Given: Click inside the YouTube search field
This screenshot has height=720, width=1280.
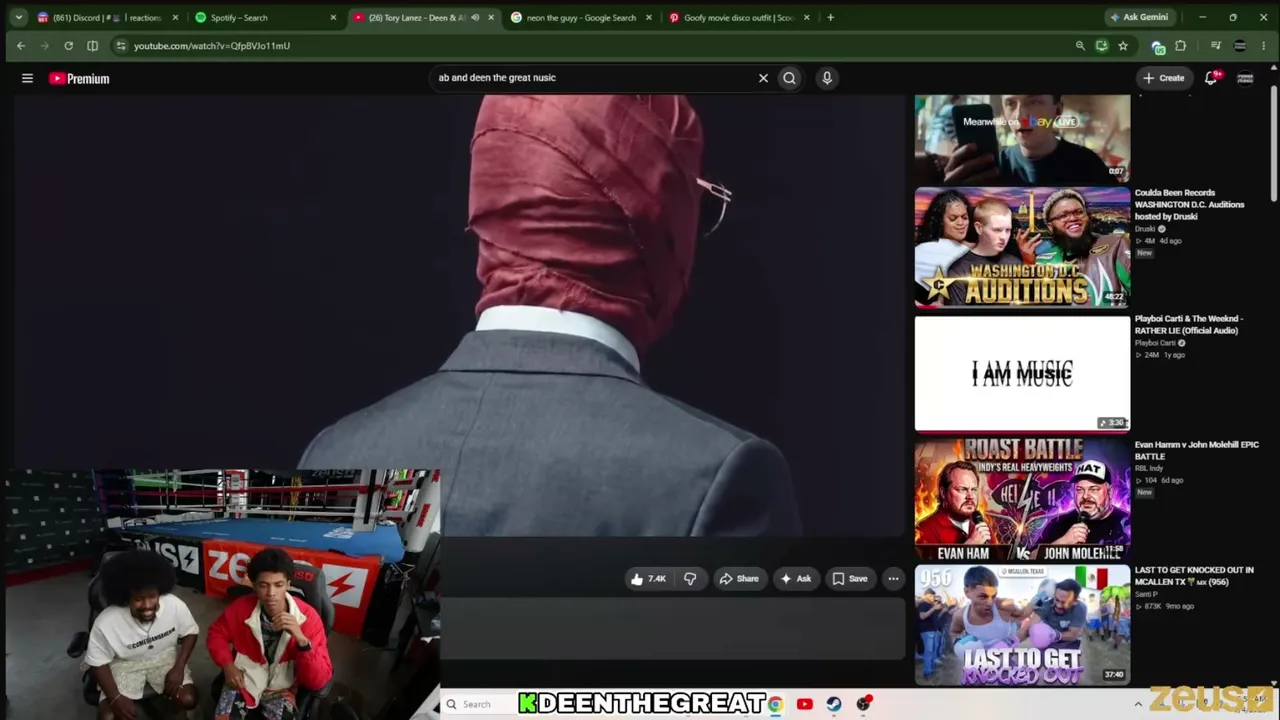Looking at the screenshot, I should [x=594, y=78].
